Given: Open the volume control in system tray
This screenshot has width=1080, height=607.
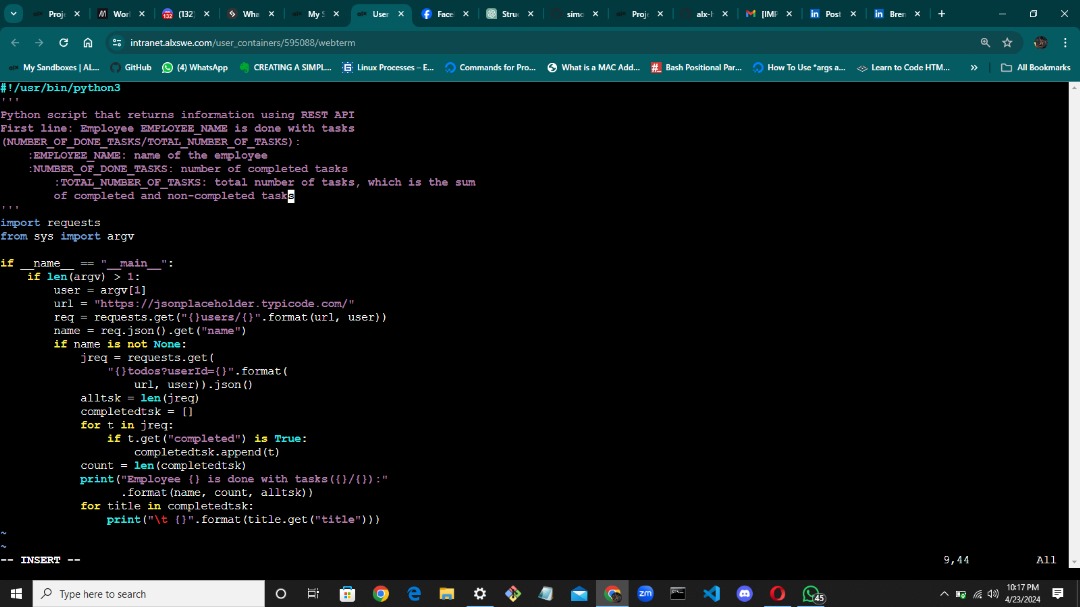Looking at the screenshot, I should click(x=993, y=593).
